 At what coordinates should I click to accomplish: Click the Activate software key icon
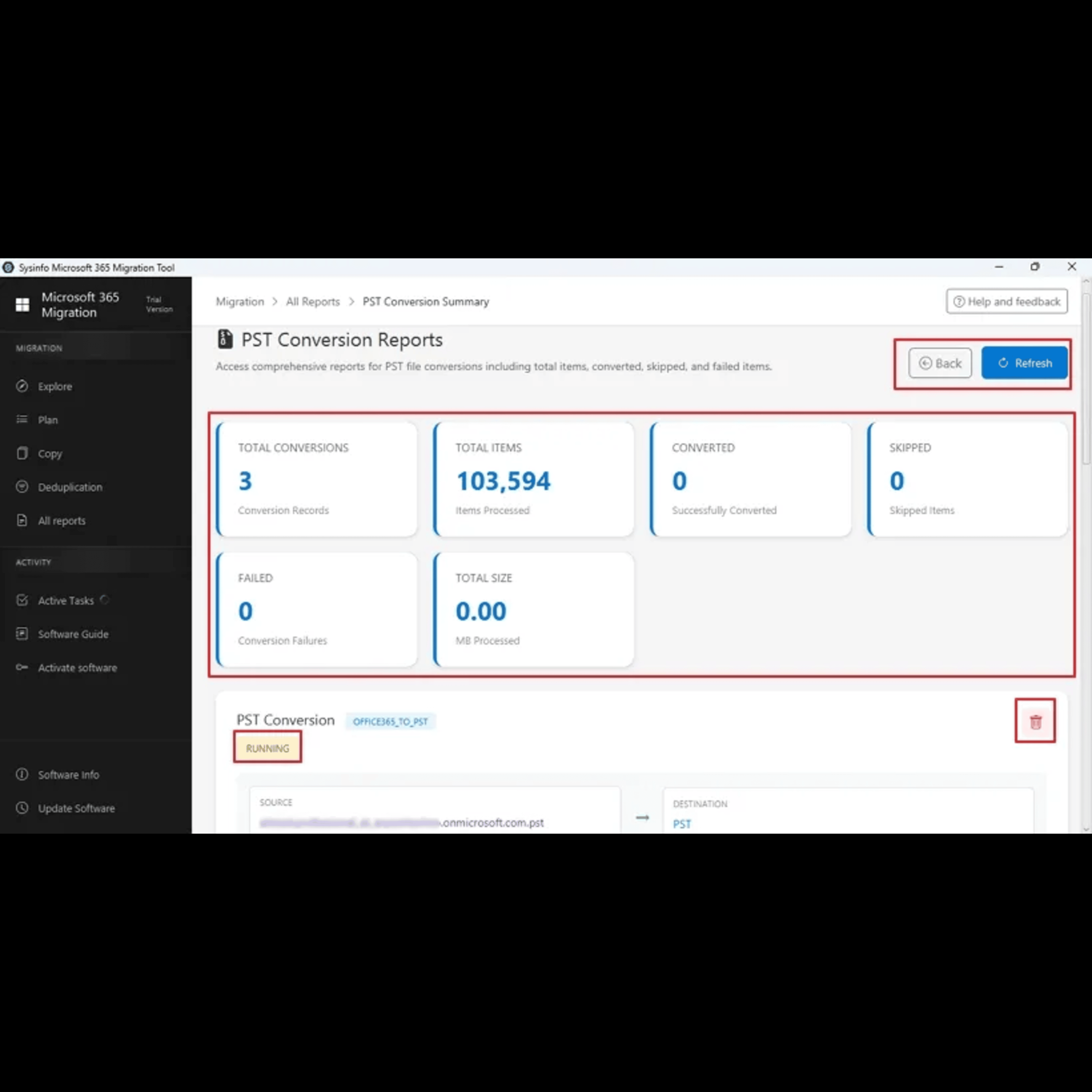pyautogui.click(x=22, y=668)
